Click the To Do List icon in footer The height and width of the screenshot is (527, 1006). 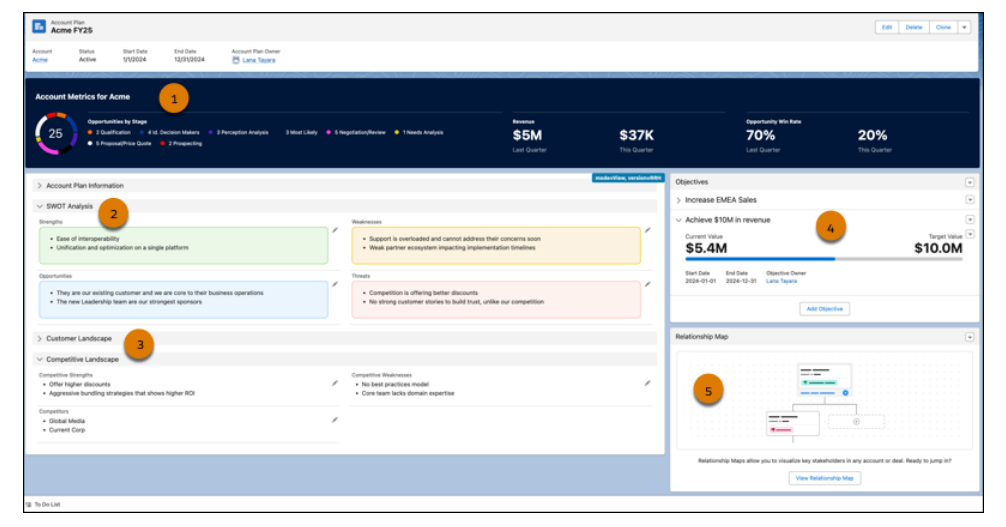pos(28,505)
